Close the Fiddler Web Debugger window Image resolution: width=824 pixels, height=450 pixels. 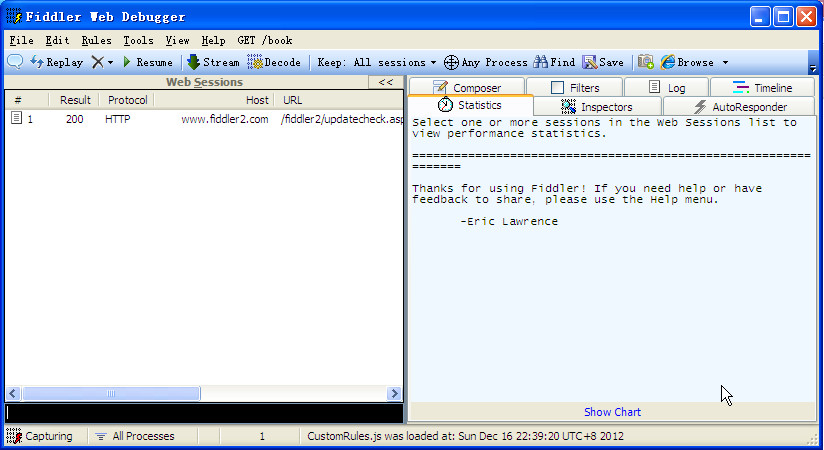[x=806, y=17]
